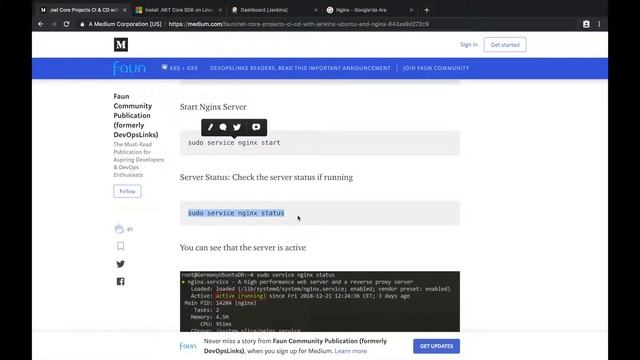The width and height of the screenshot is (640, 360).
Task: Share article via sidebar Facebook icon
Action: 120,282
